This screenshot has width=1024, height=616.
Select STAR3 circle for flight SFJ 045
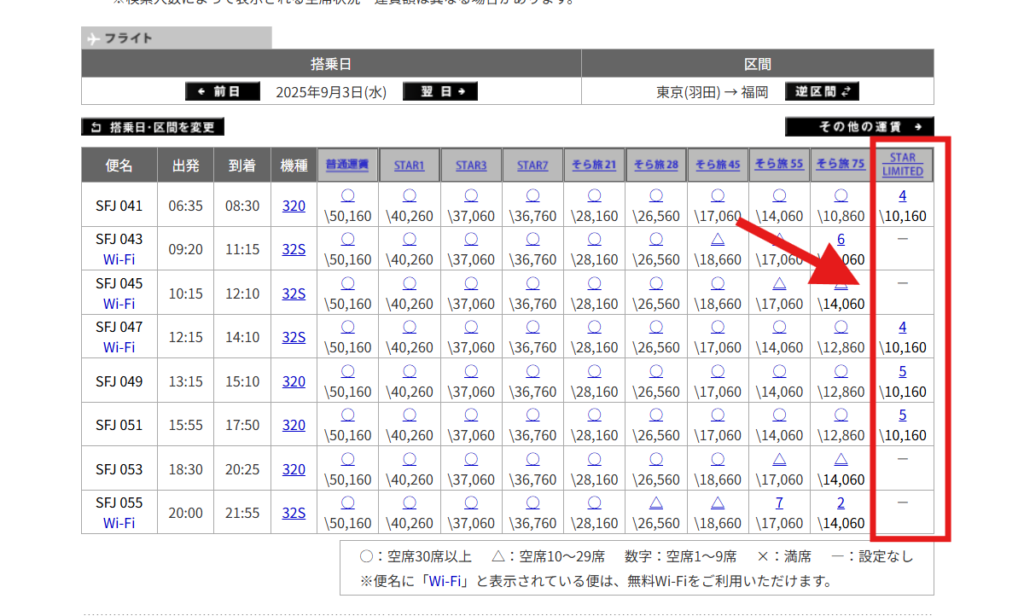(471, 283)
